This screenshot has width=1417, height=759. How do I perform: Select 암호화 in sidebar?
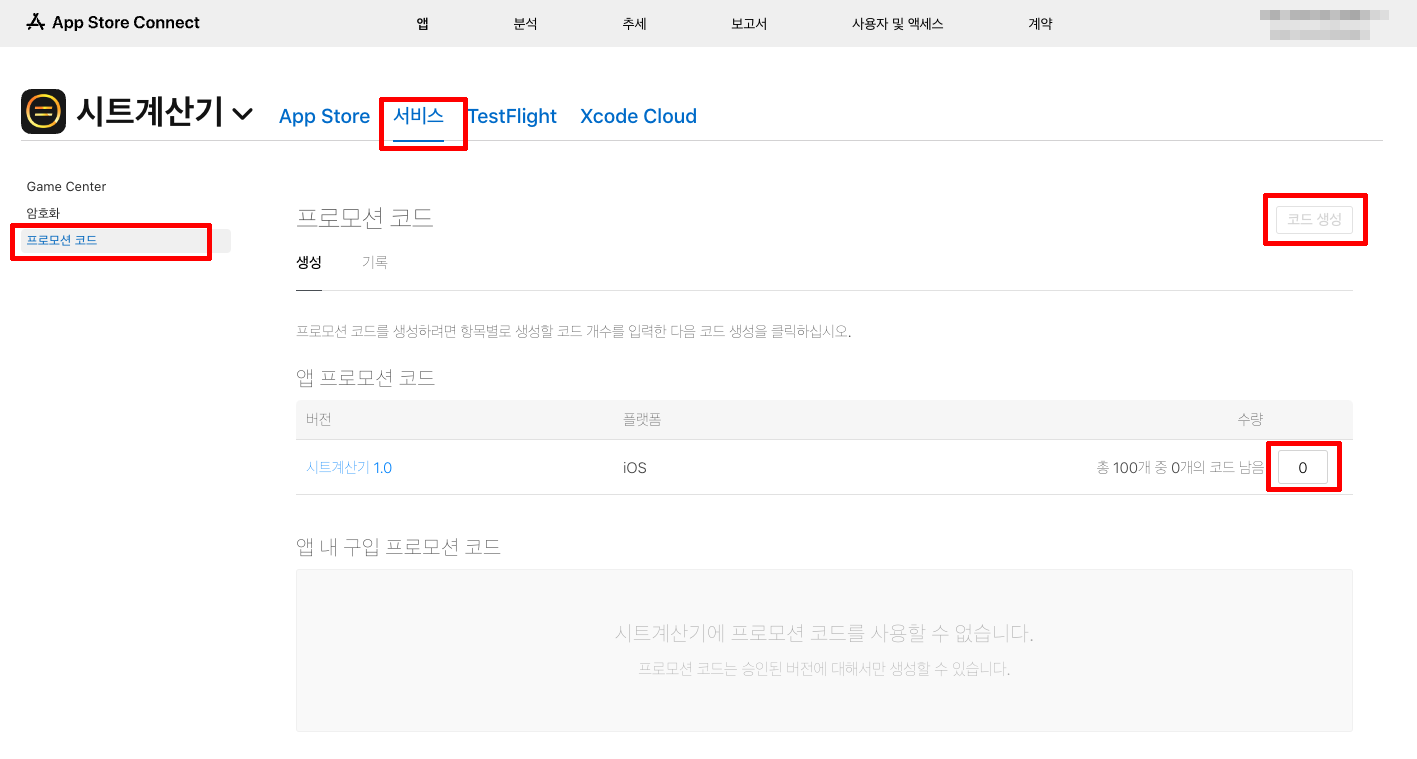tap(43, 213)
